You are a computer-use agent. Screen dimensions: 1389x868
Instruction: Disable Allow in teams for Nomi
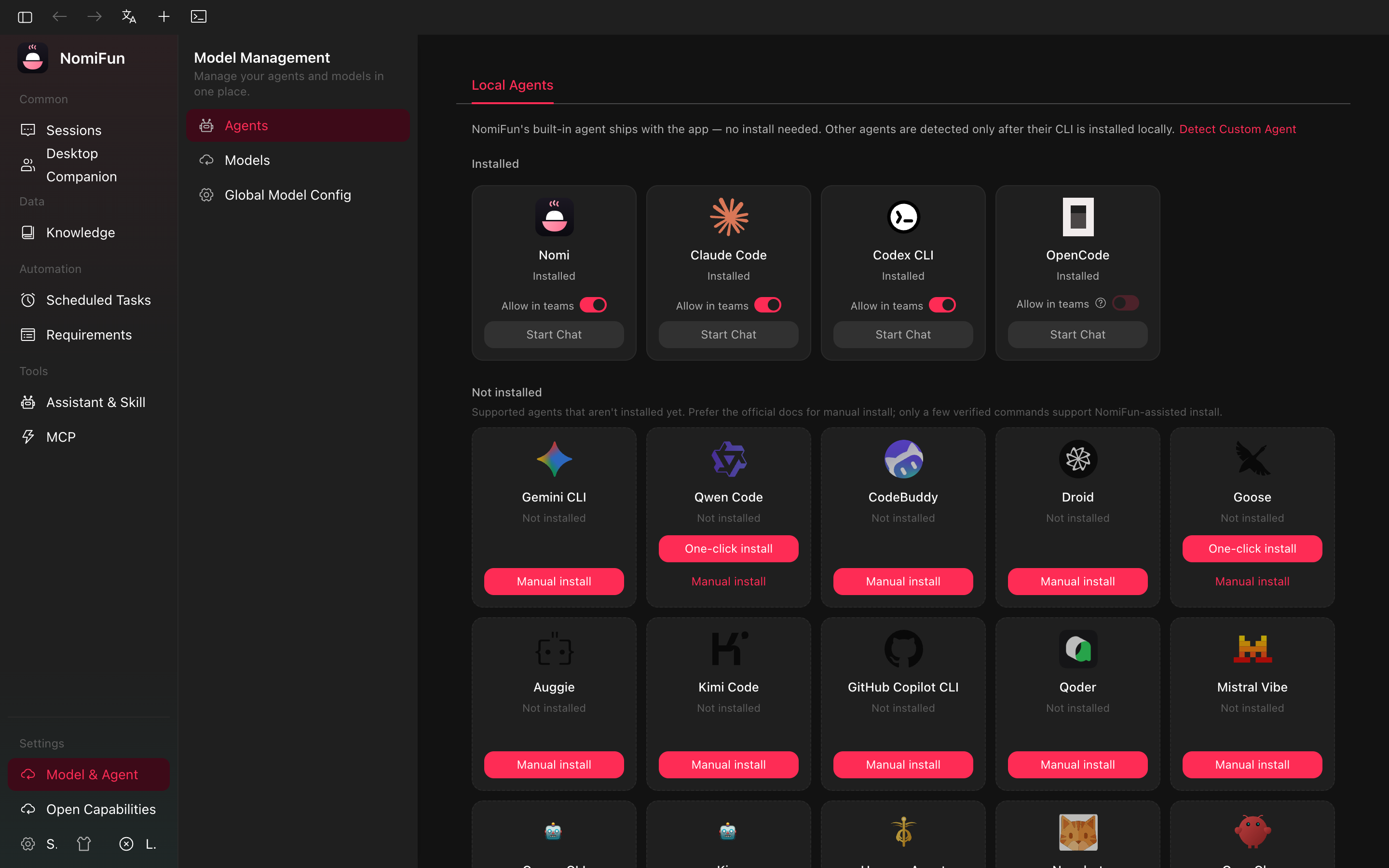[x=593, y=305]
